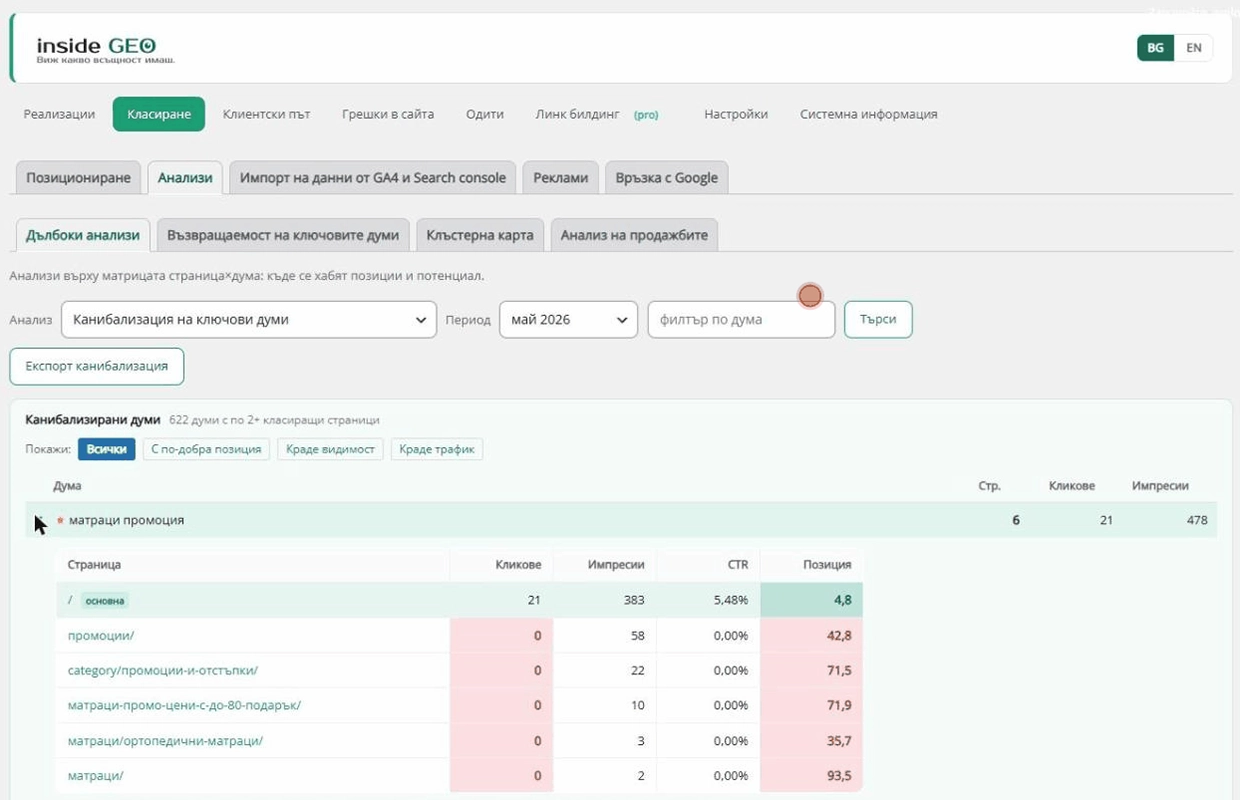1240x800 pixels.
Task: Select the Класиране menu item
Action: click(159, 114)
